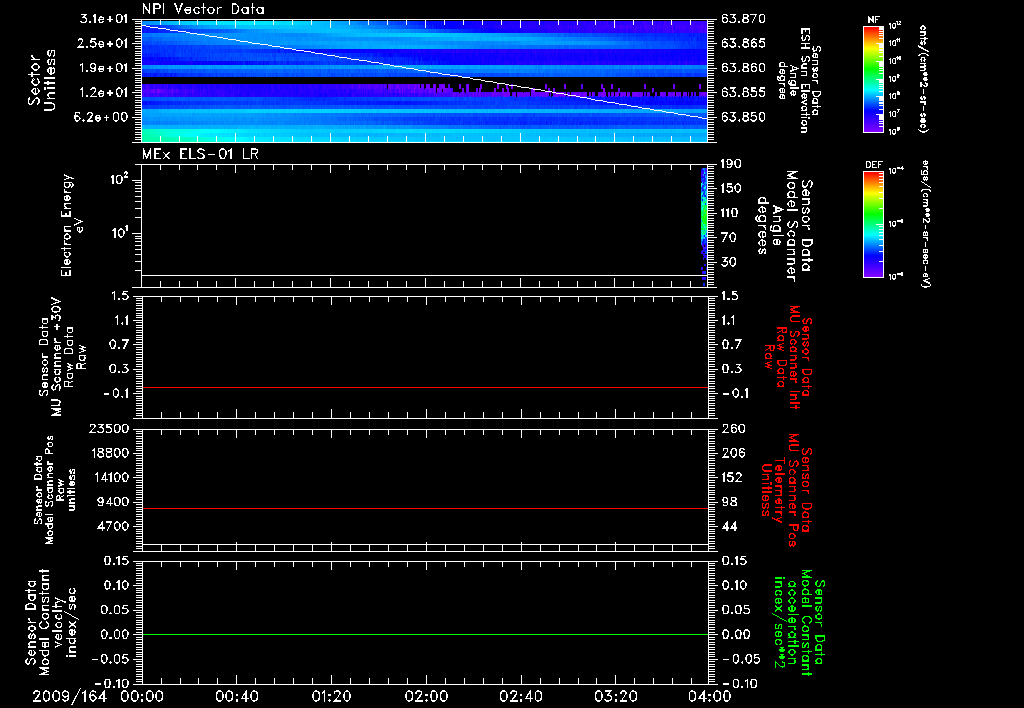Click the "98" telemetry tick label
1024x708 pixels.
click(729, 502)
